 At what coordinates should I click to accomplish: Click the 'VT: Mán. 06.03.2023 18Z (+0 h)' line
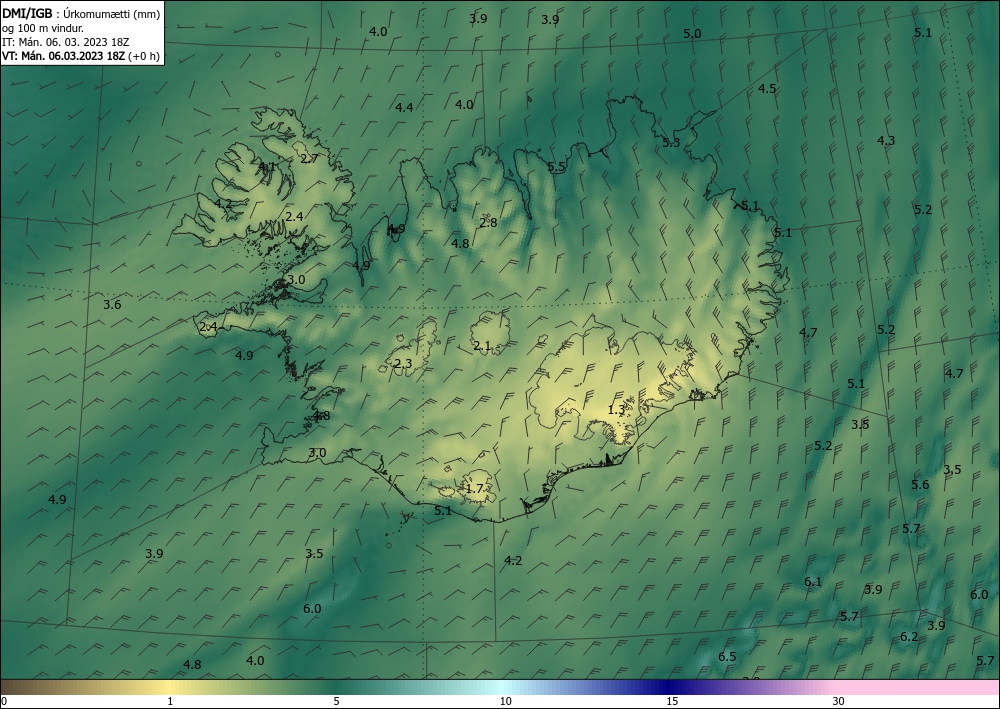click(80, 56)
